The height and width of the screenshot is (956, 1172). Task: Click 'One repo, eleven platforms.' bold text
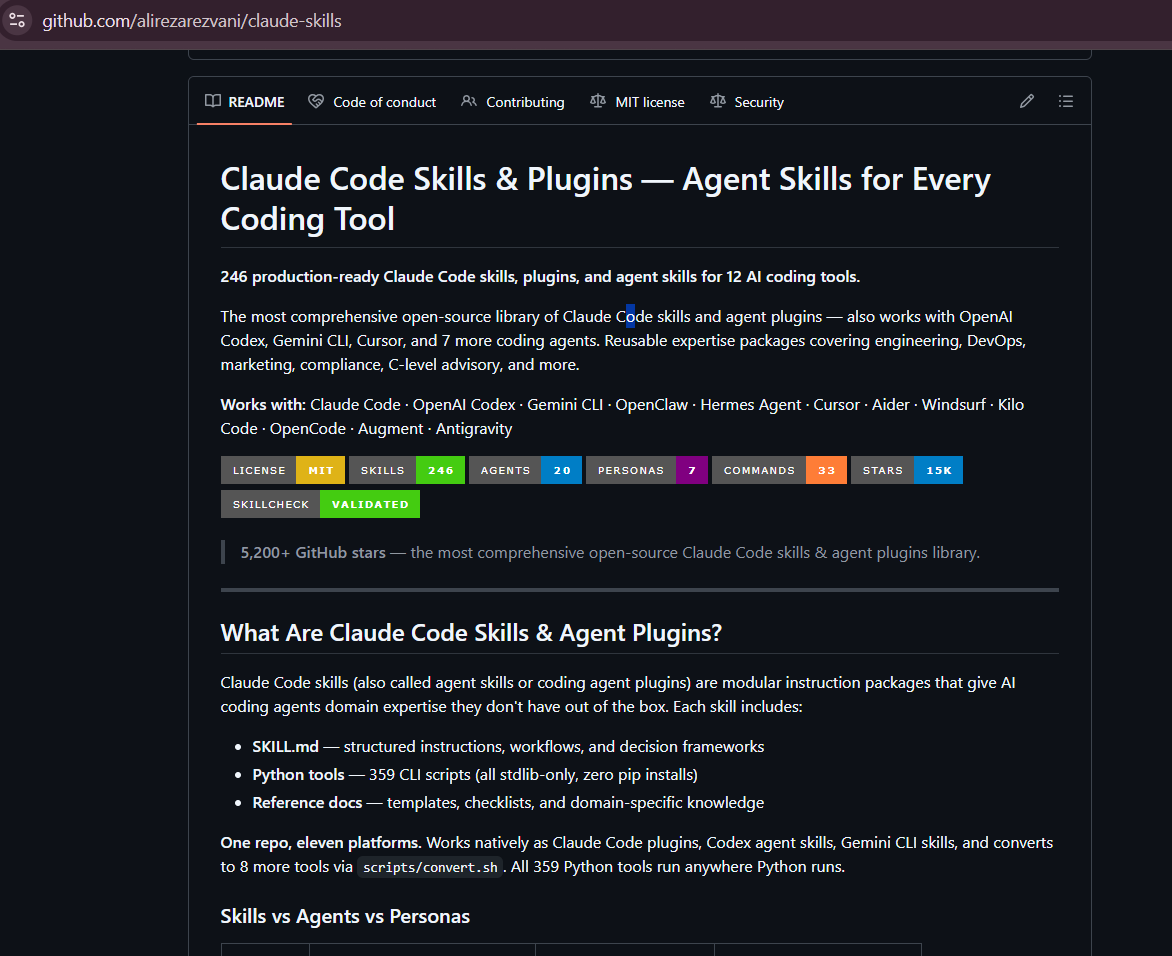(321, 842)
